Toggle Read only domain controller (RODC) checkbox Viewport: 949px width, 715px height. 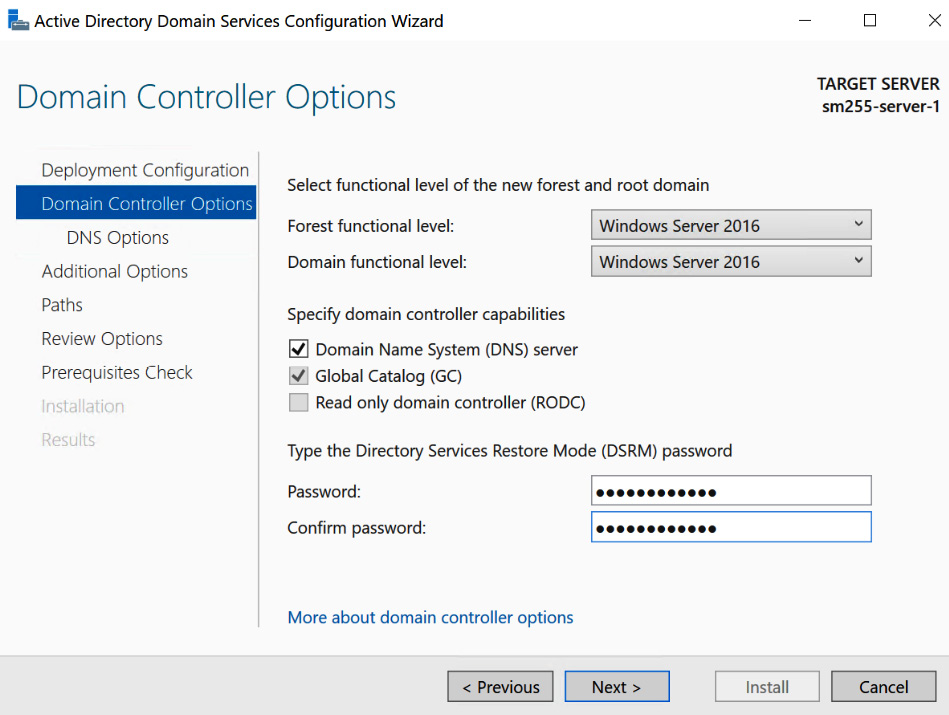pos(298,403)
